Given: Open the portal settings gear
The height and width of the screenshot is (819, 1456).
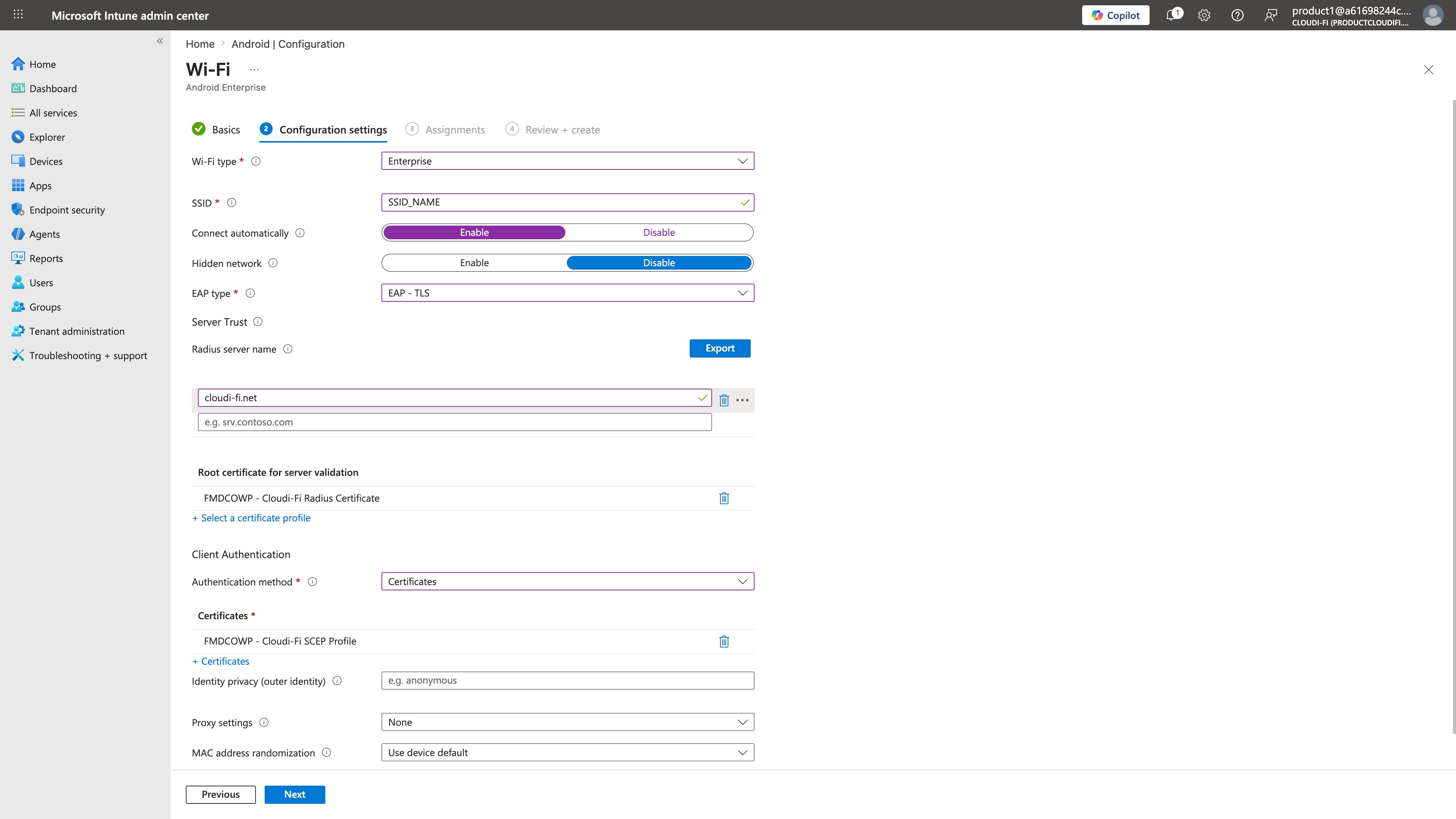Looking at the screenshot, I should pos(1204,15).
